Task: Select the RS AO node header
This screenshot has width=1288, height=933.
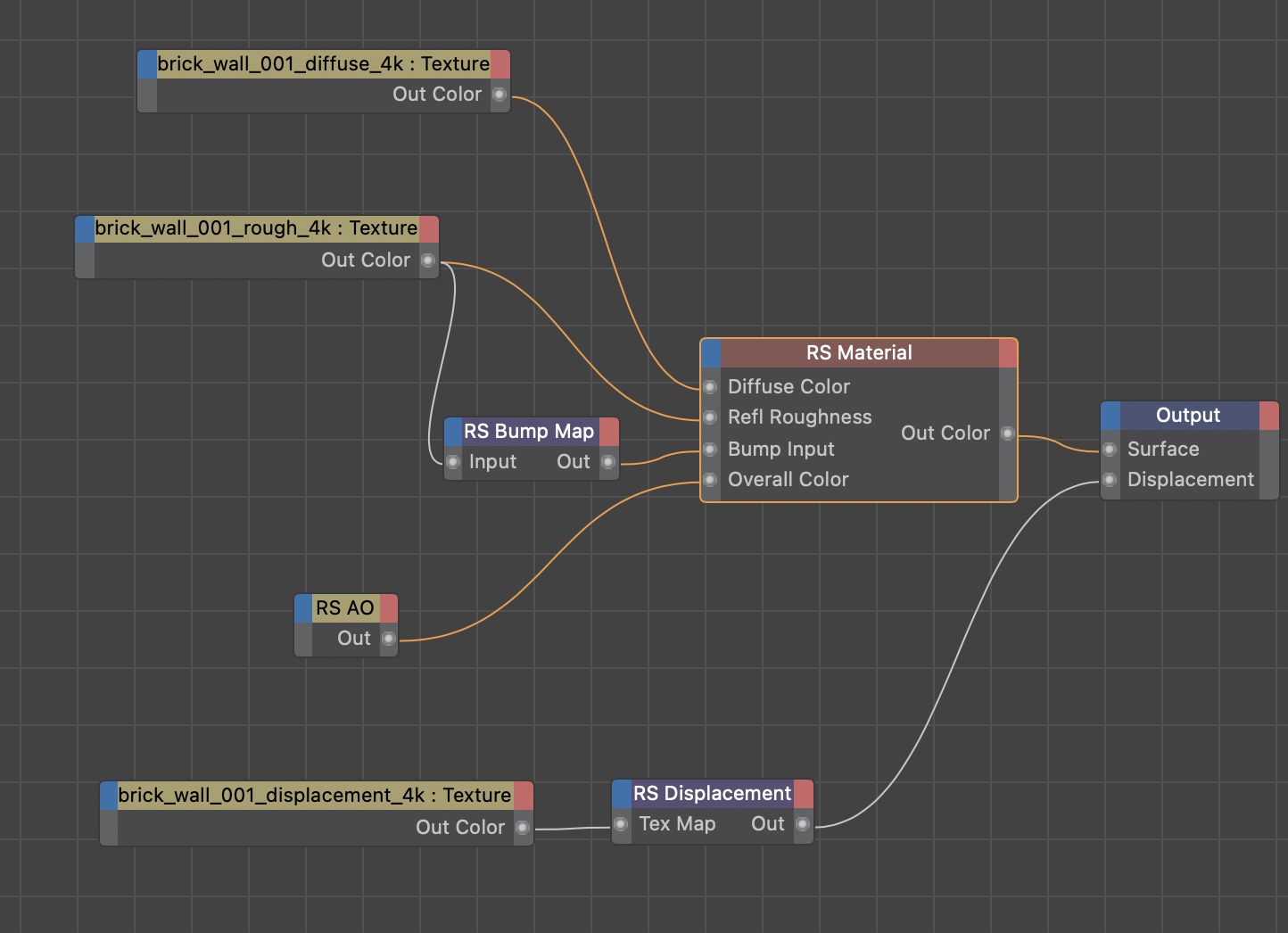Action: pos(345,608)
